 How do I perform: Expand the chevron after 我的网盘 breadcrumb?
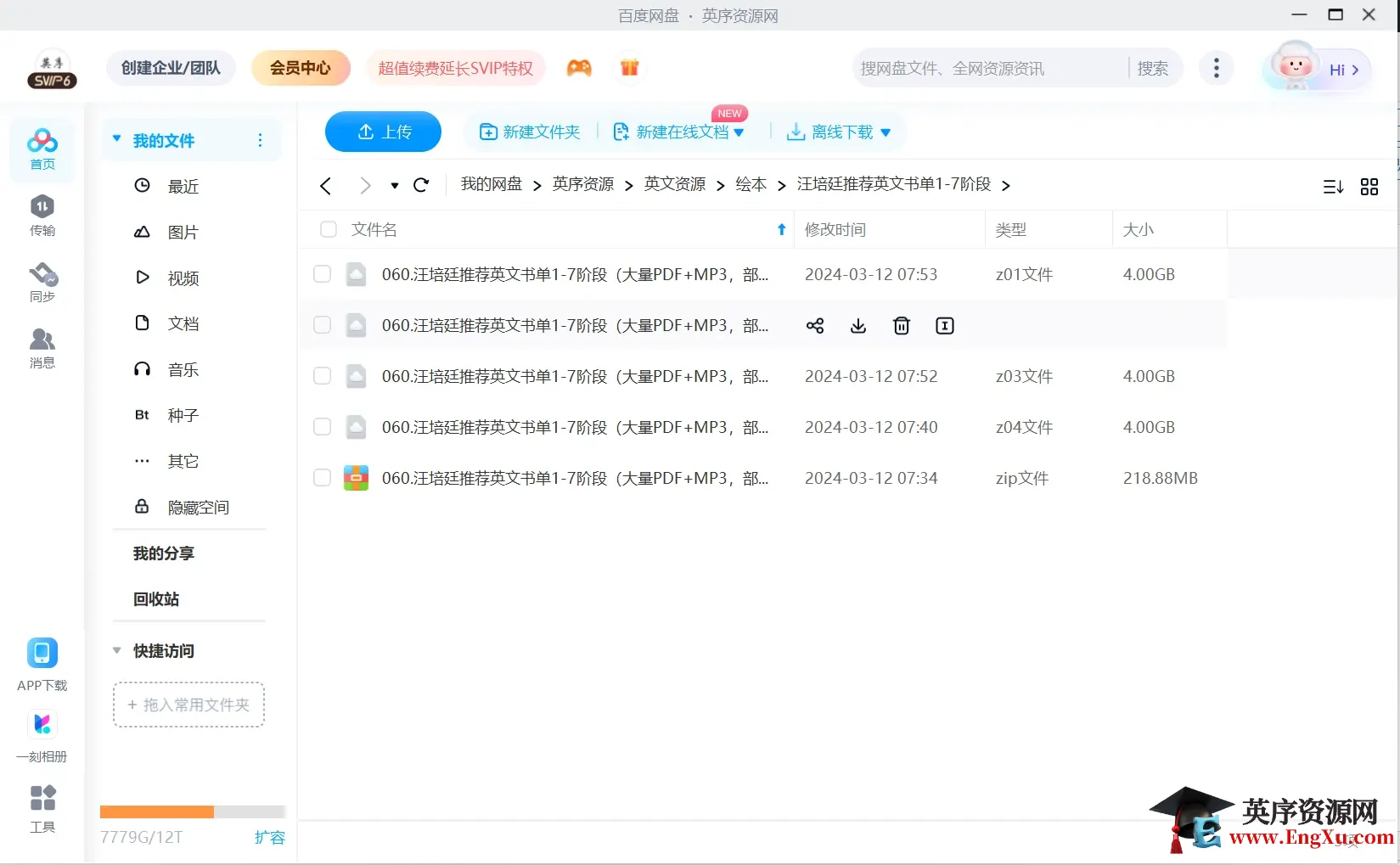point(537,186)
